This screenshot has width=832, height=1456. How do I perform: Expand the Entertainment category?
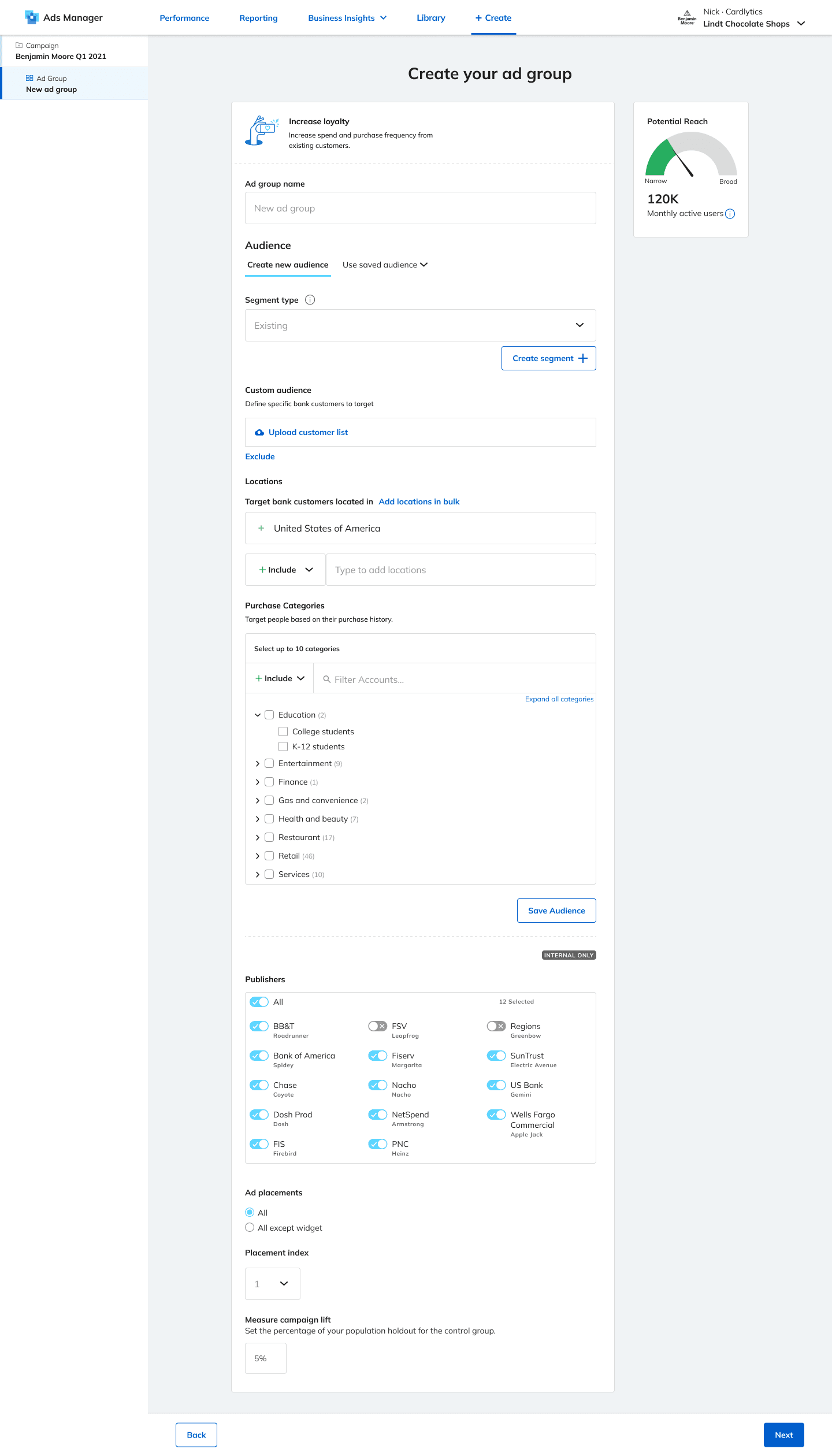(x=258, y=764)
